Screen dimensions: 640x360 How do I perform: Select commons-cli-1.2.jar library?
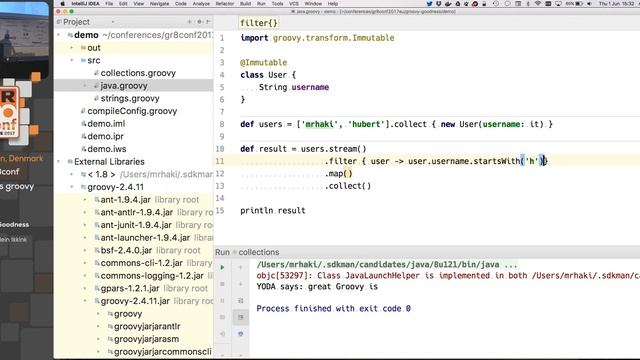click(x=141, y=263)
